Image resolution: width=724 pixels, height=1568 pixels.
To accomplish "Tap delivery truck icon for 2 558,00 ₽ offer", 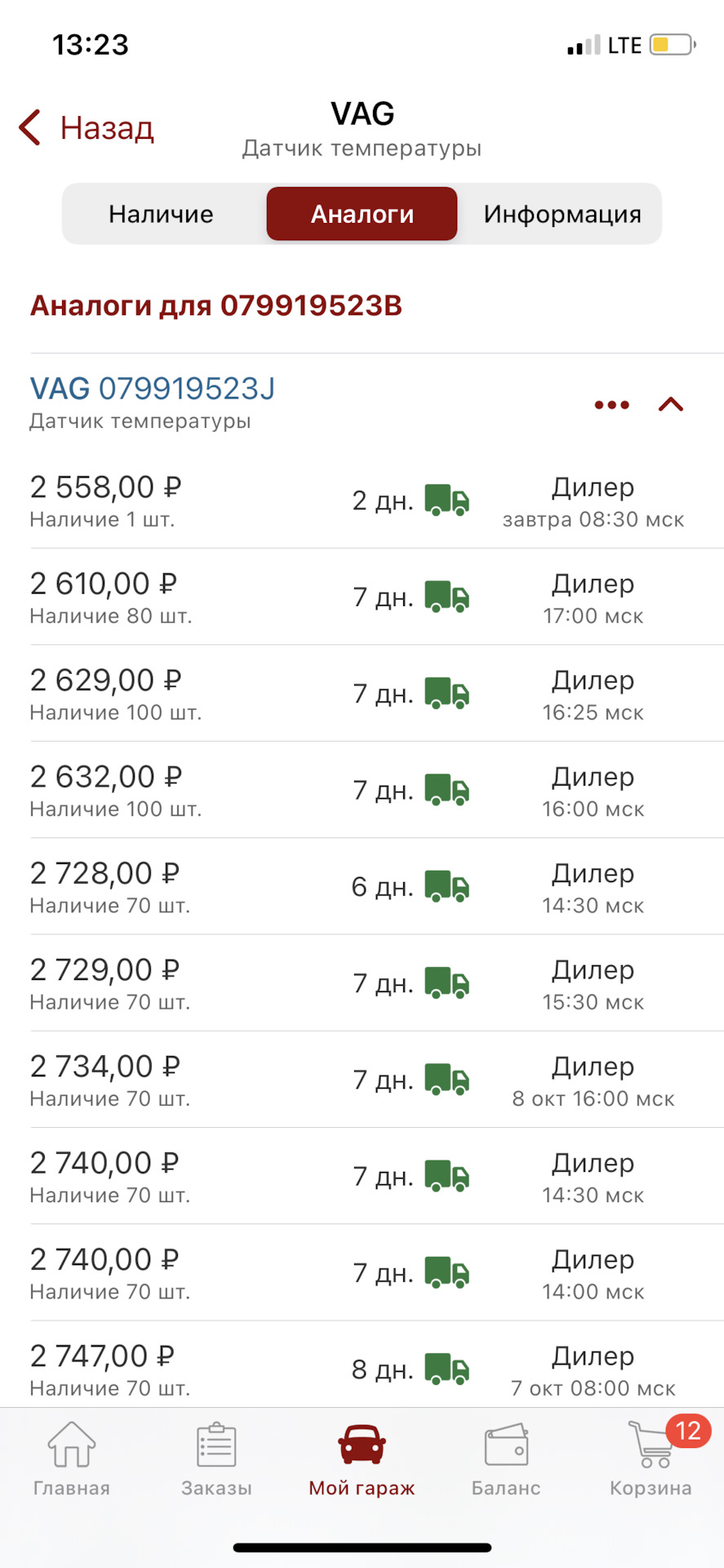I will point(446,501).
